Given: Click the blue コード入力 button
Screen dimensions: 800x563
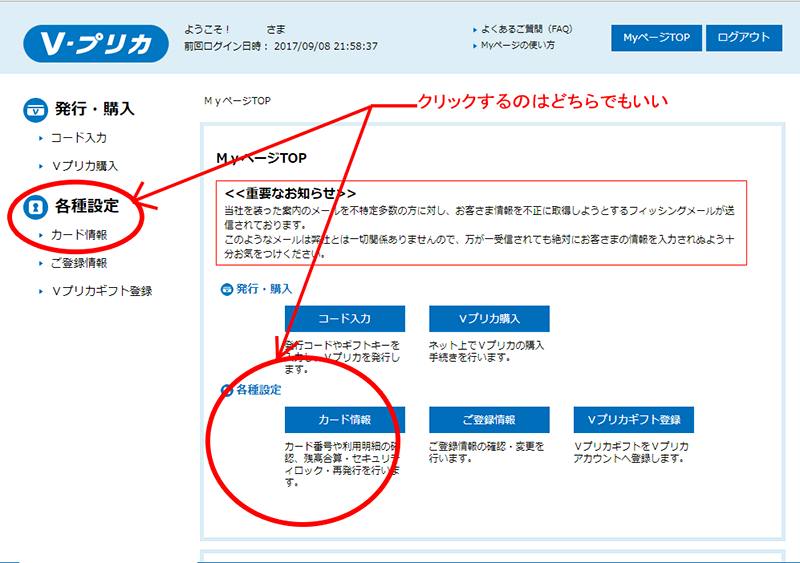Looking at the screenshot, I should (344, 319).
